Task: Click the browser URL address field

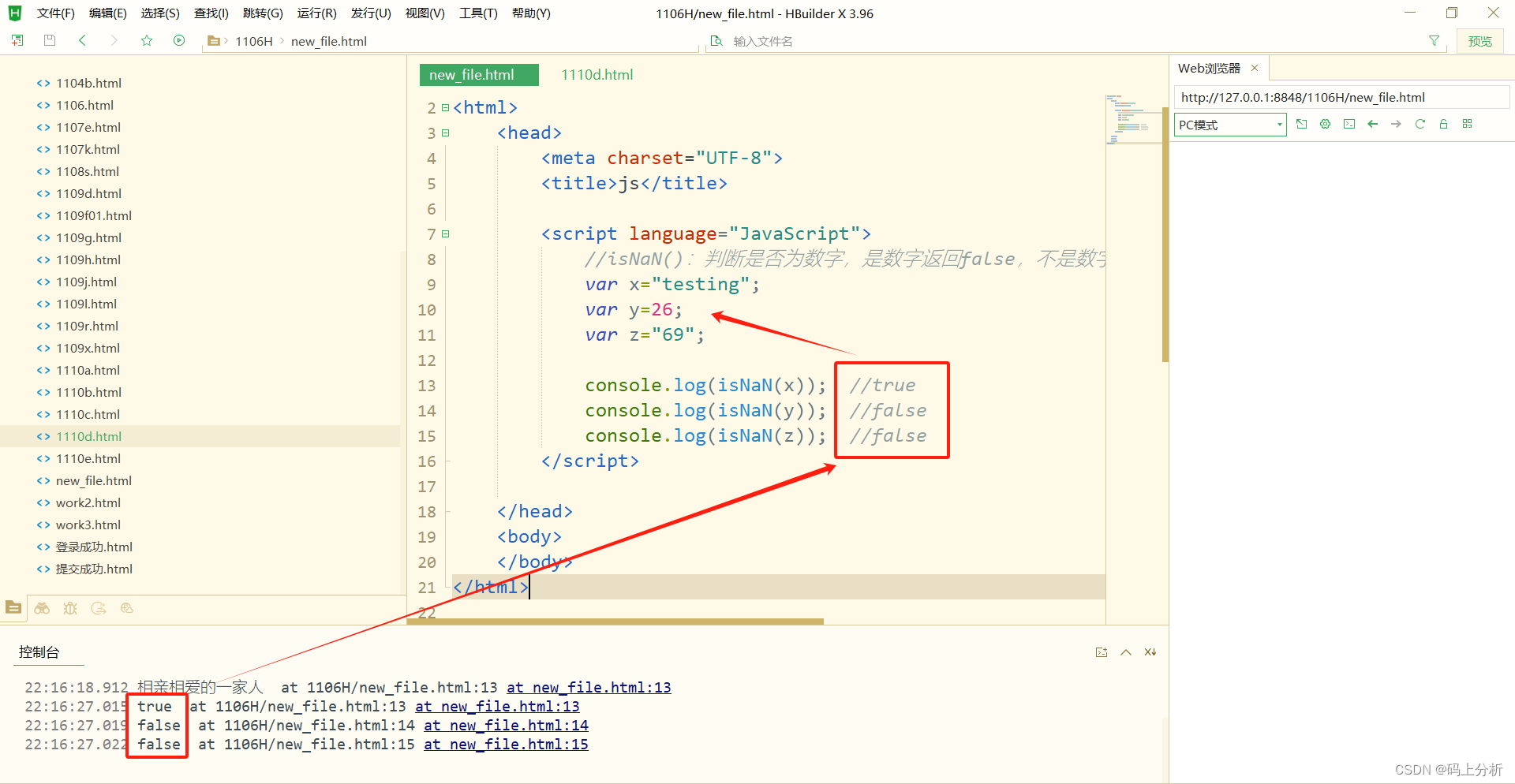Action: point(1341,97)
